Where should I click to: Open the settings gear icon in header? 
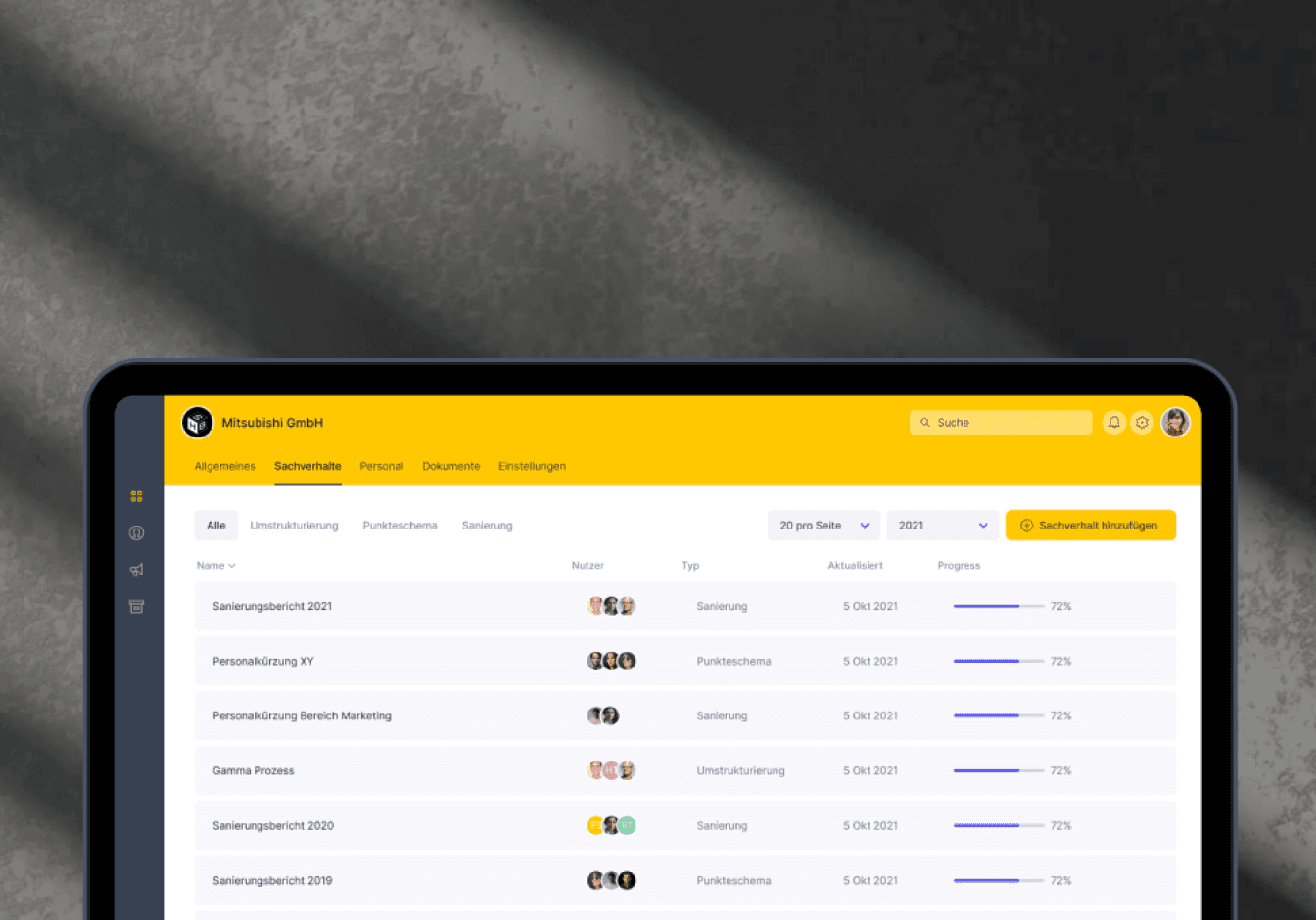tap(1142, 423)
